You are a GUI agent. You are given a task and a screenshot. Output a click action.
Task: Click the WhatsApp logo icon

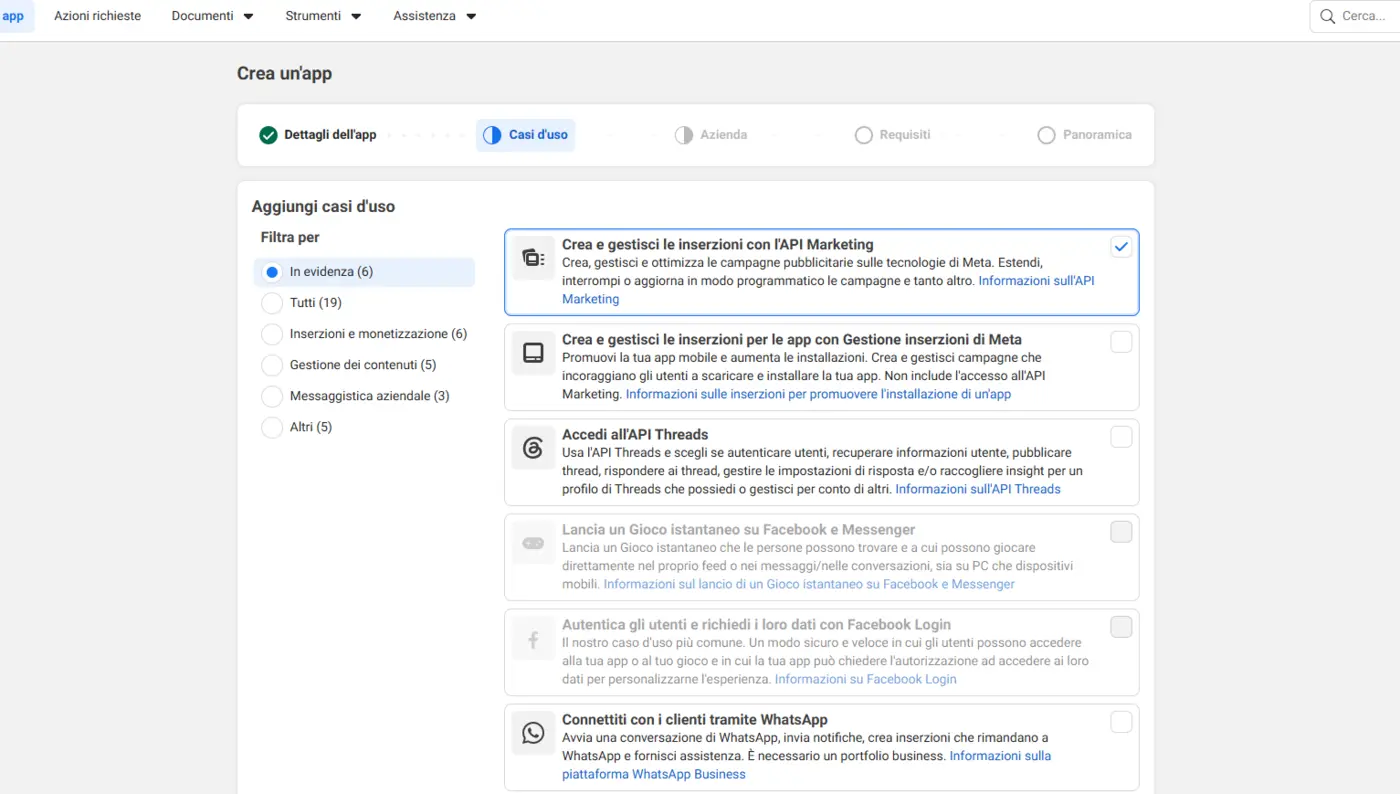(x=533, y=733)
